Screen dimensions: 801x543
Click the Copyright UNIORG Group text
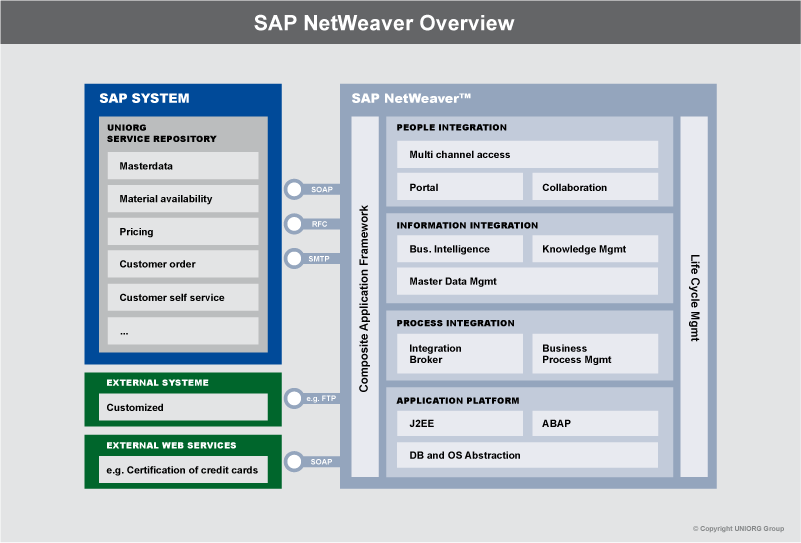coord(738,529)
